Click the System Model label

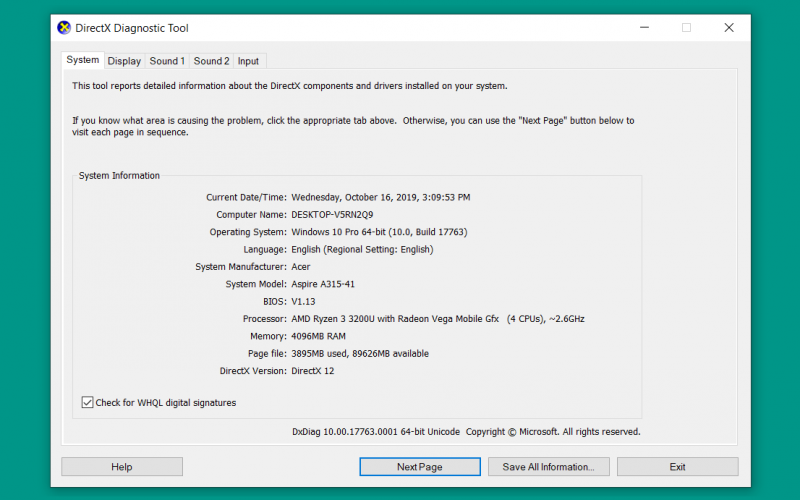click(x=257, y=284)
